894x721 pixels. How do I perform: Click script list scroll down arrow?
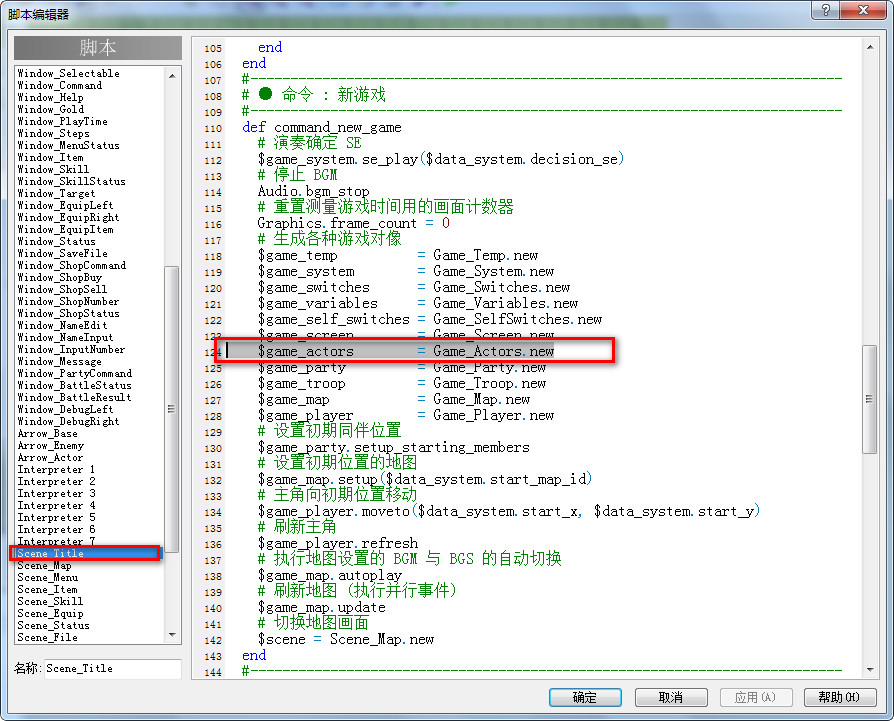click(x=172, y=635)
